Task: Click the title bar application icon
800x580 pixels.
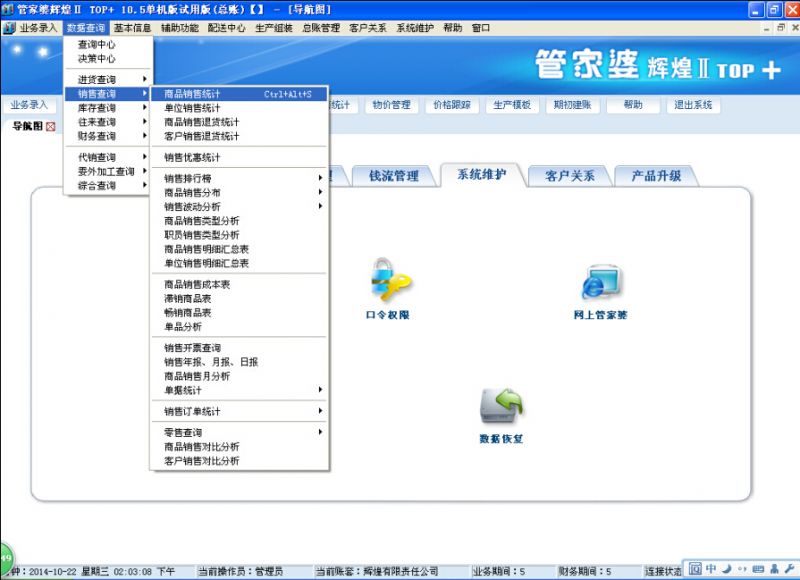Action: (8, 9)
